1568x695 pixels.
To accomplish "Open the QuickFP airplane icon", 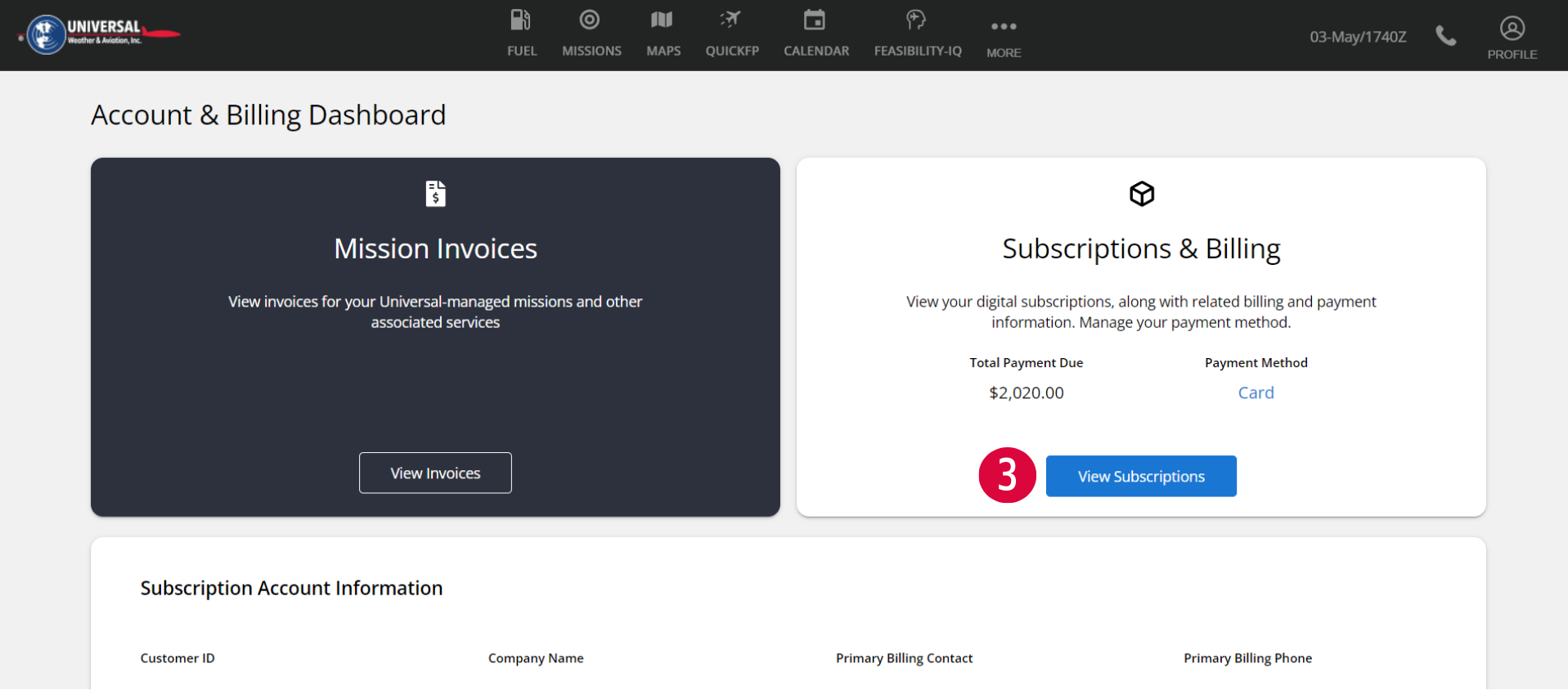I will pos(730,20).
